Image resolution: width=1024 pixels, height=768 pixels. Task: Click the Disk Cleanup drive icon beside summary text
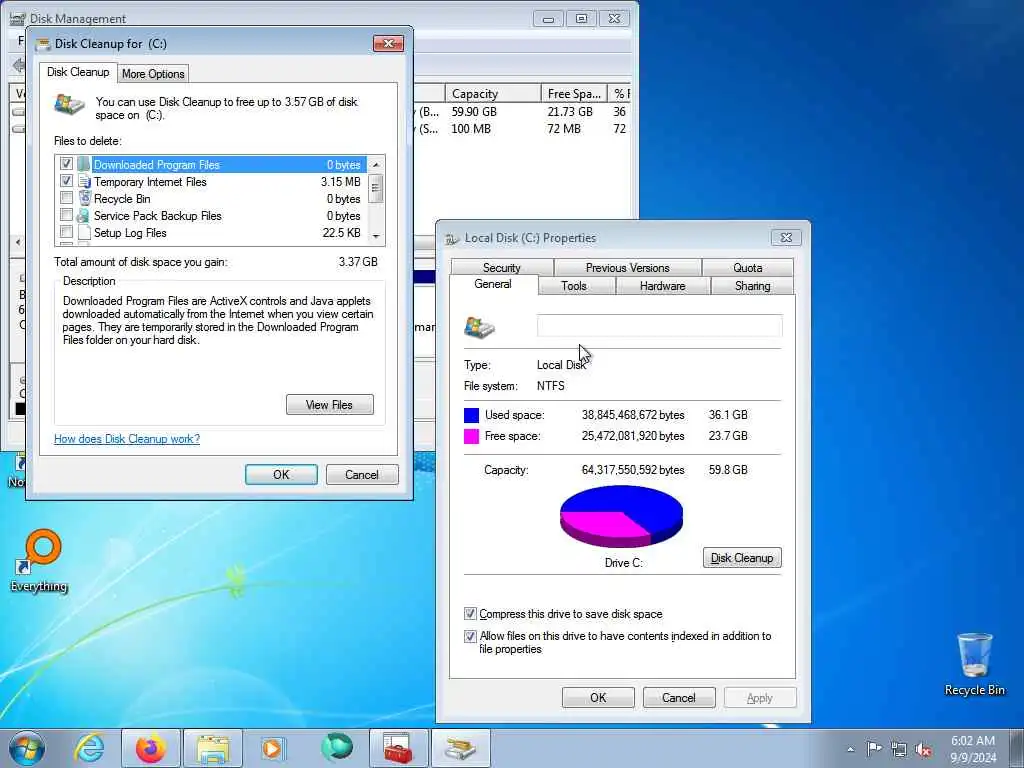point(69,104)
